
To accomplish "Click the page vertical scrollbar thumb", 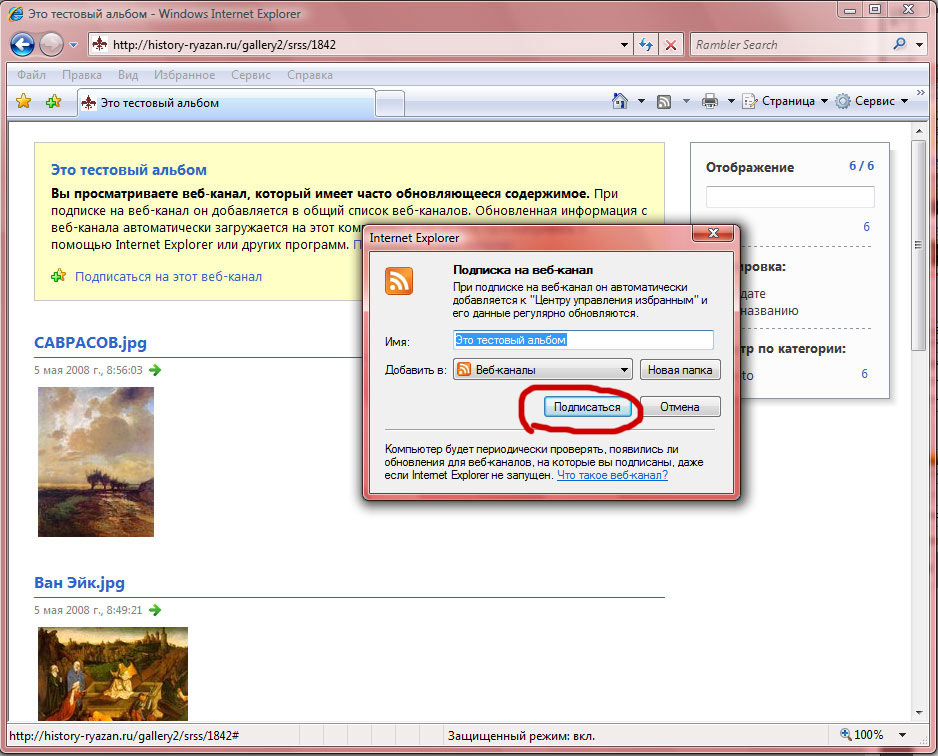I will [918, 245].
